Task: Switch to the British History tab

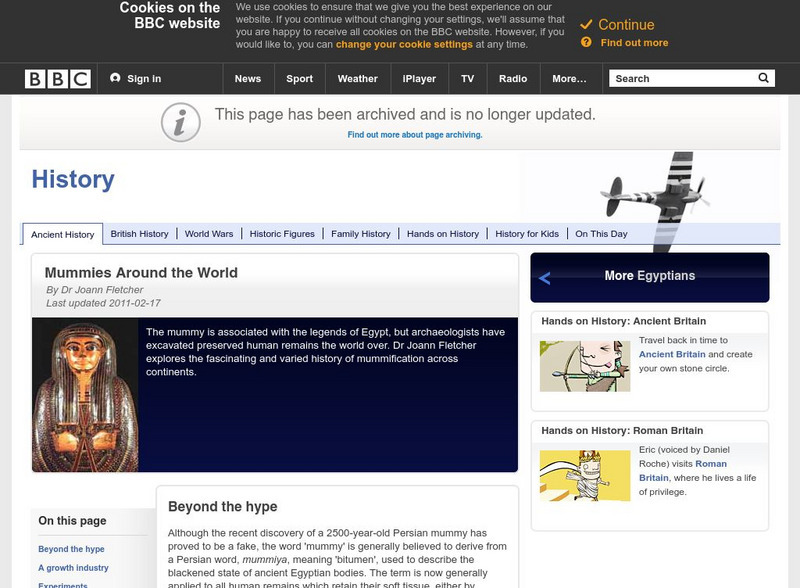Action: click(x=139, y=234)
